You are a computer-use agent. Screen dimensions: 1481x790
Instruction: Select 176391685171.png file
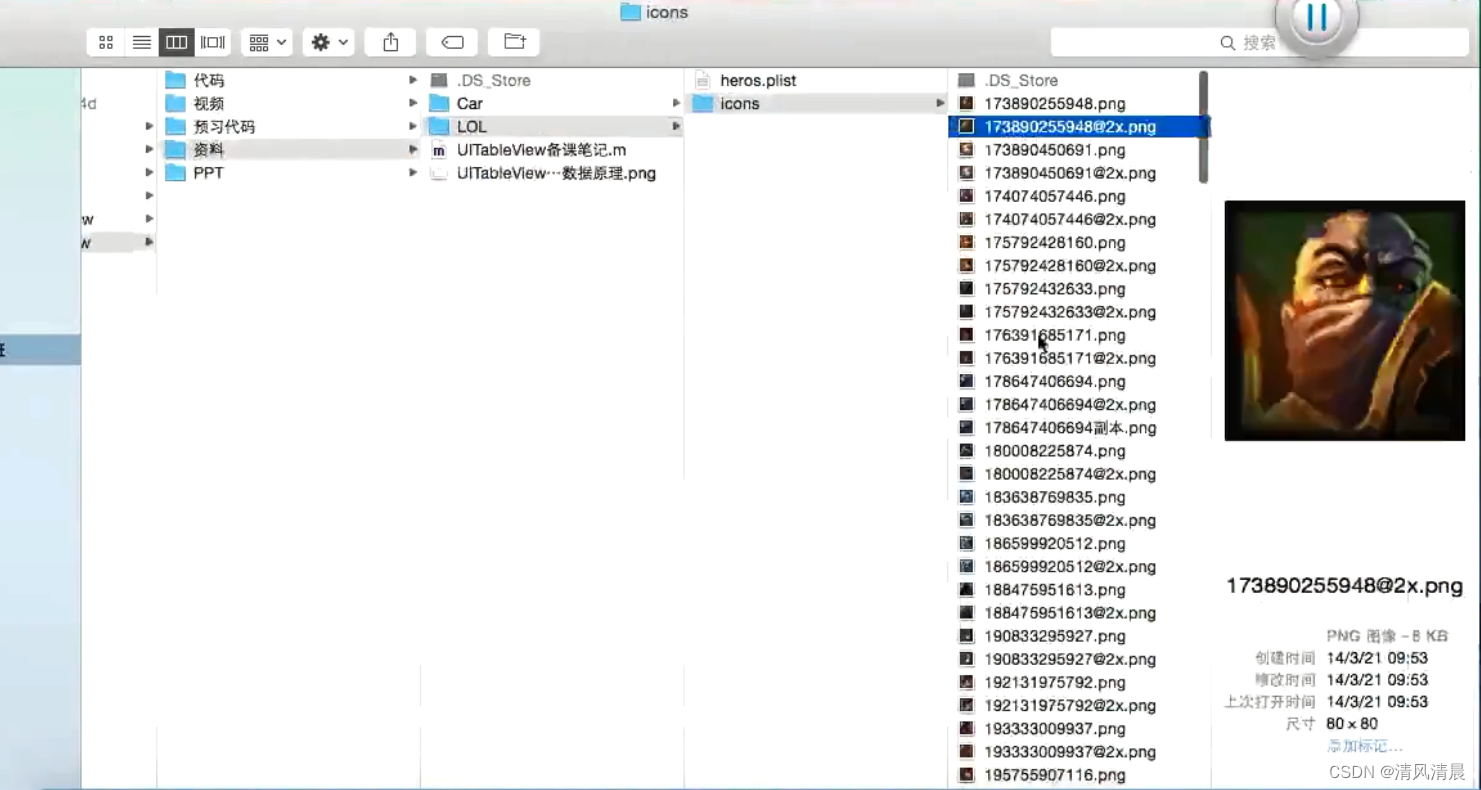[1055, 335]
